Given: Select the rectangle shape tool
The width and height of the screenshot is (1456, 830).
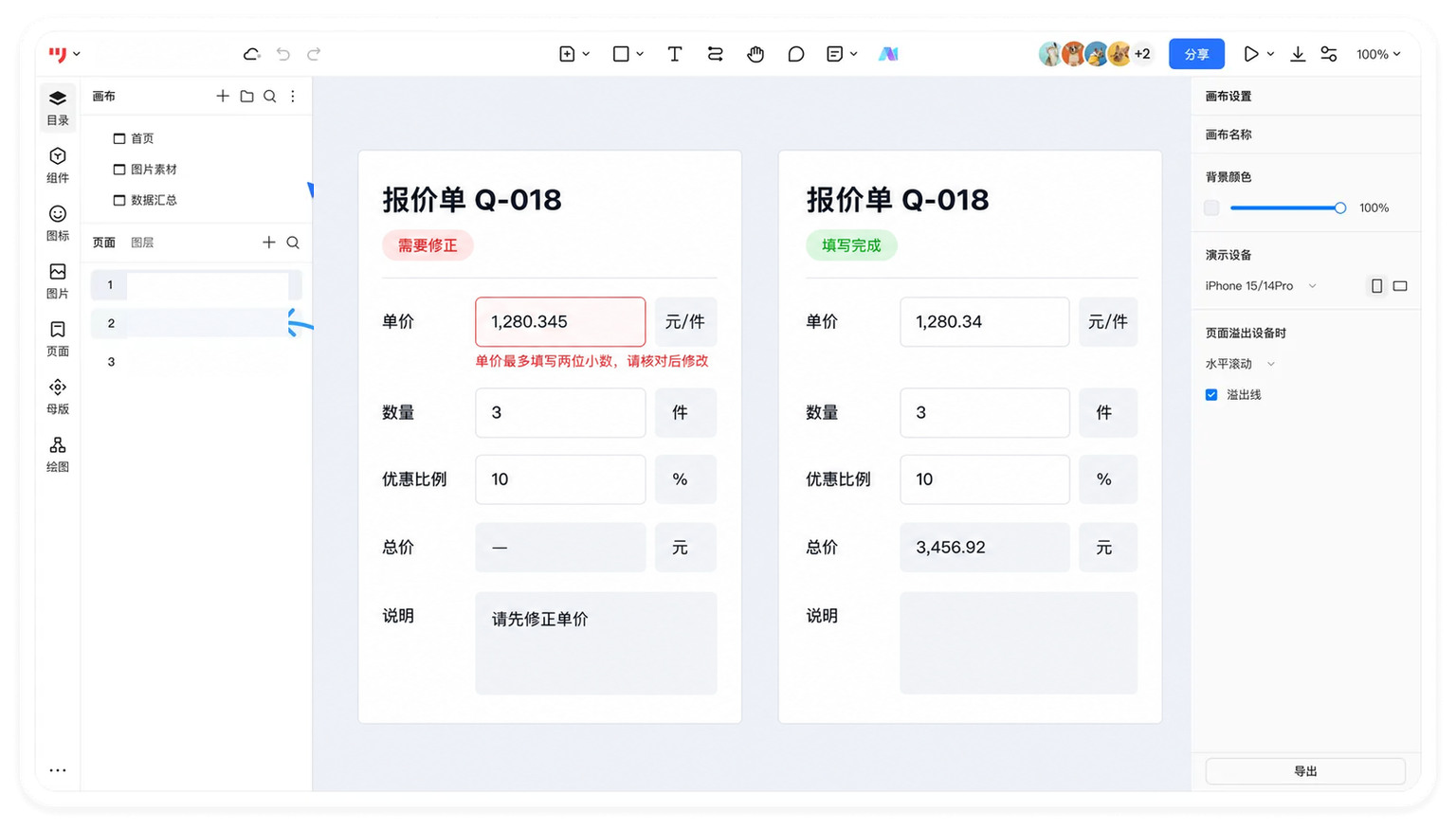Looking at the screenshot, I should pyautogui.click(x=621, y=54).
